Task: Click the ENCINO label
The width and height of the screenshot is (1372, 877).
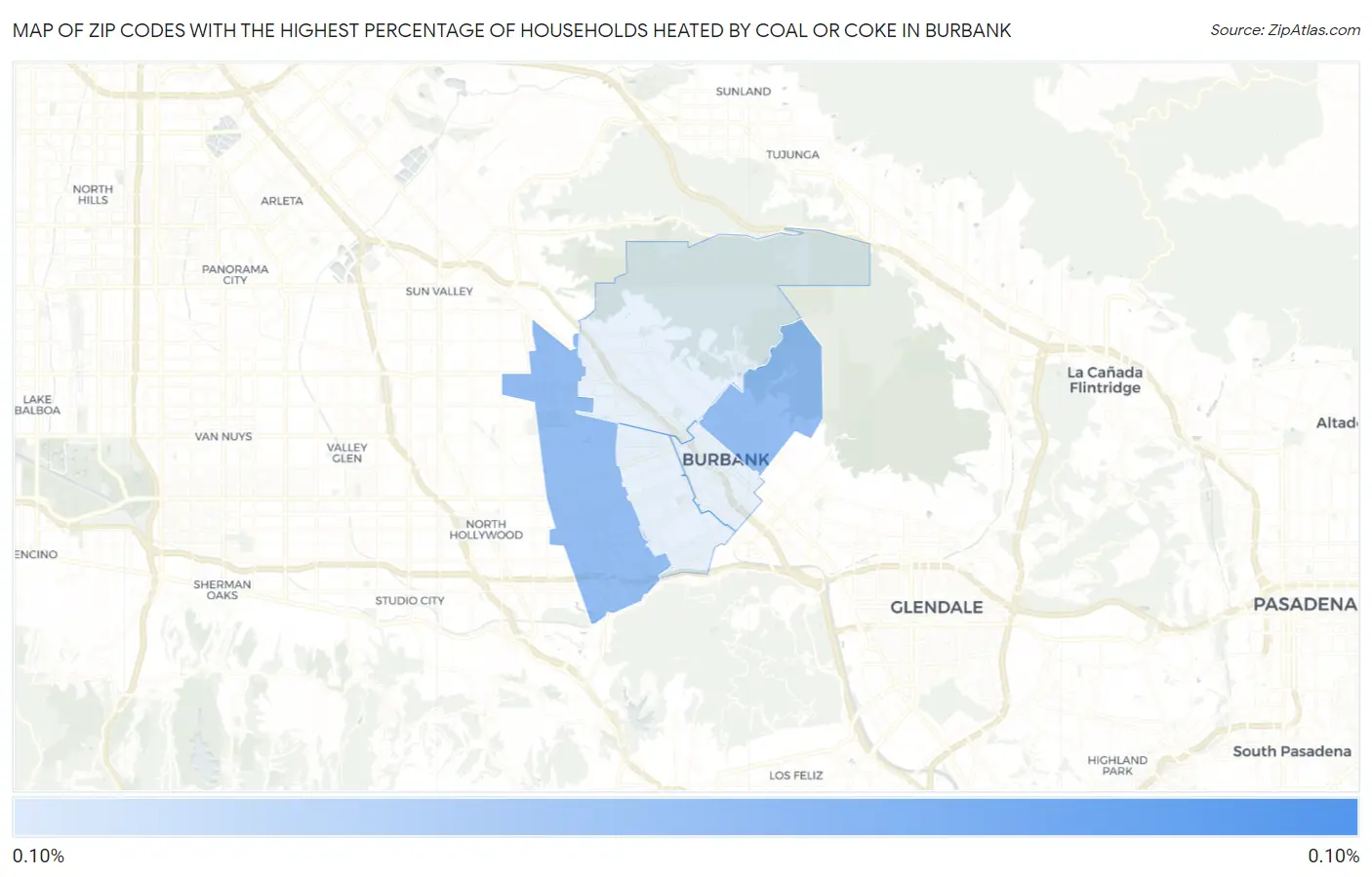Action: 36,554
